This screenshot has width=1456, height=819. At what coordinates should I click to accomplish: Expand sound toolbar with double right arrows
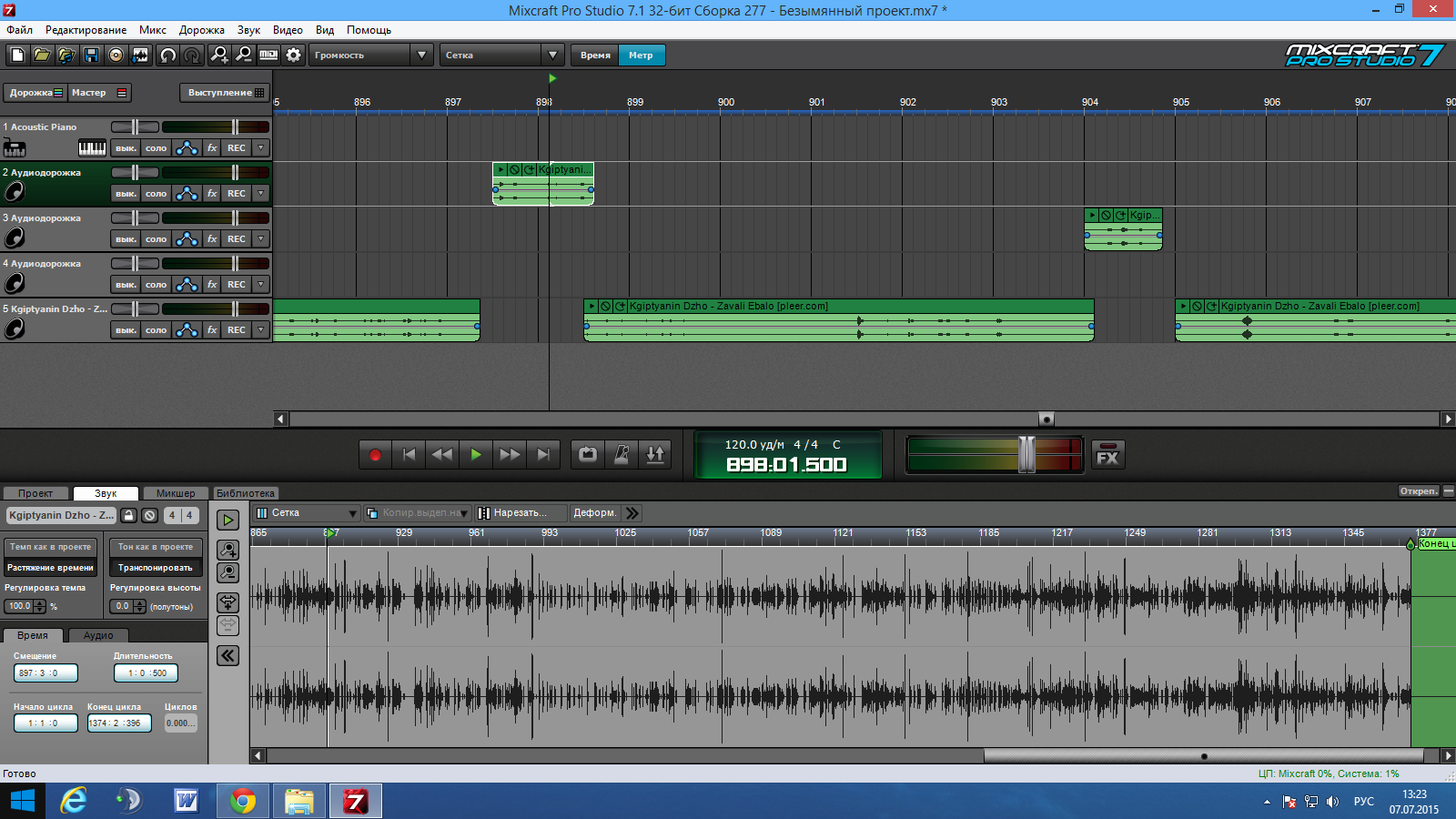[x=632, y=513]
